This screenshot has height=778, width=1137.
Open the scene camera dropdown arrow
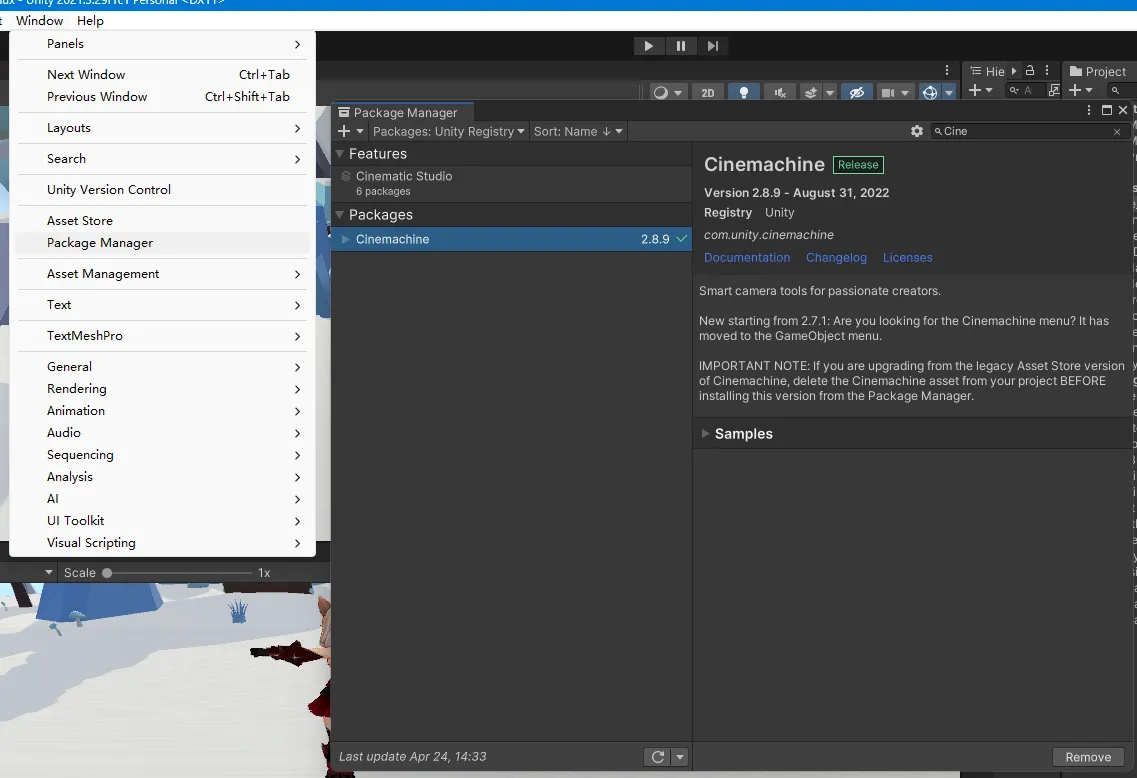[905, 93]
